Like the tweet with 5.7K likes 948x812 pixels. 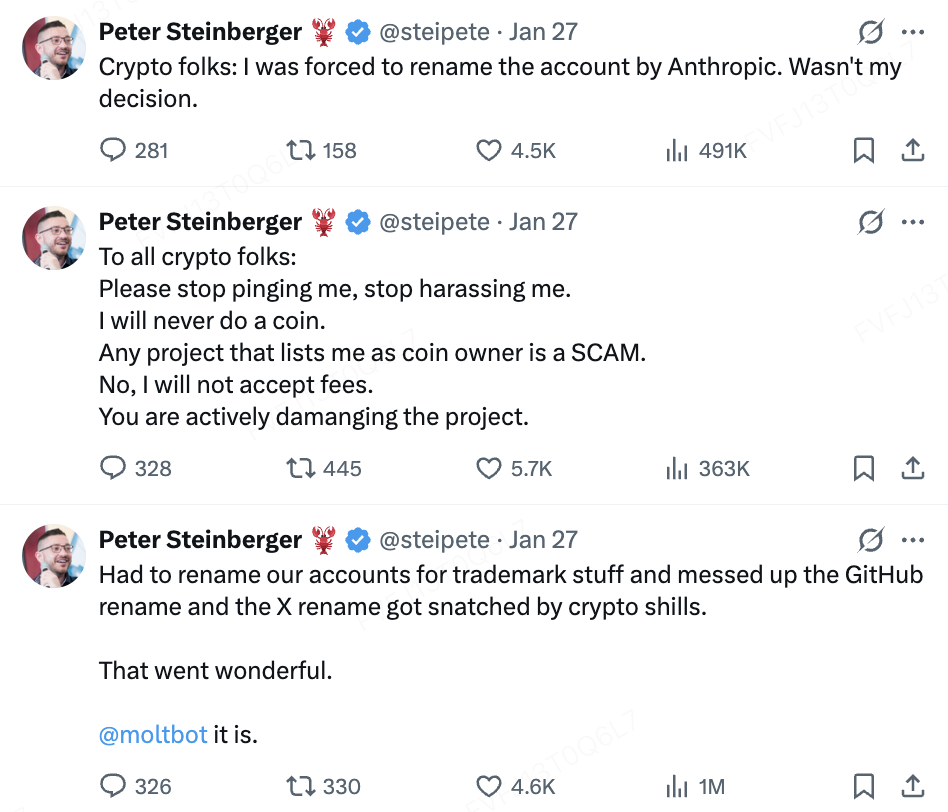(488, 468)
